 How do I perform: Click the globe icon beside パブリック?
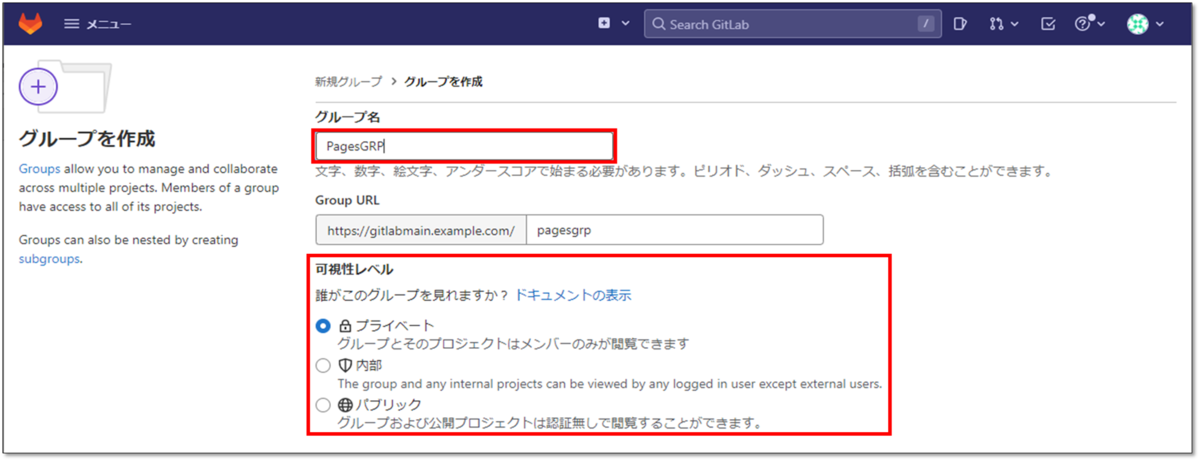[346, 405]
